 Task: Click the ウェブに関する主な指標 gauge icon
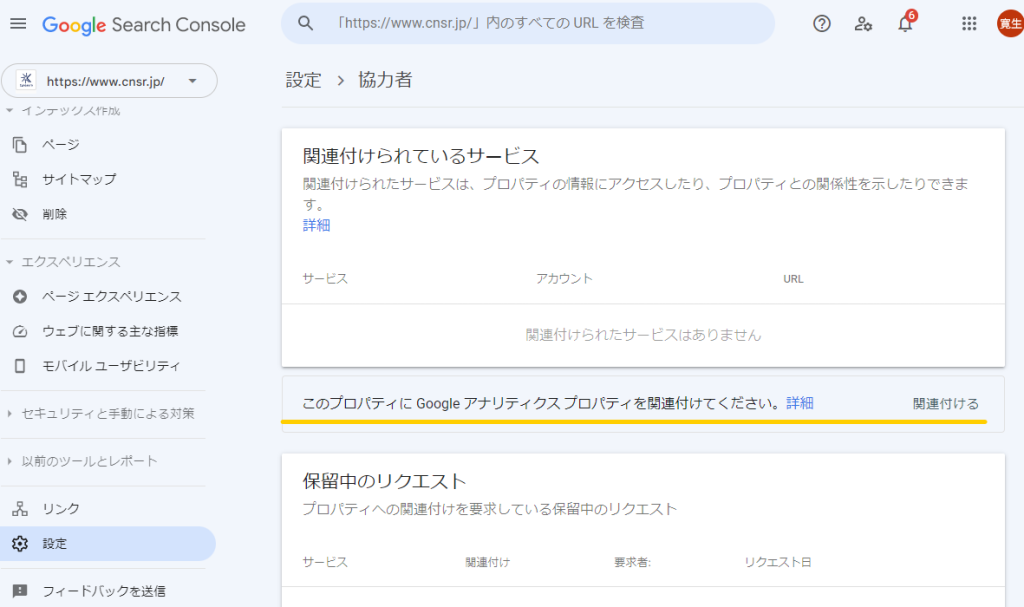tap(20, 331)
